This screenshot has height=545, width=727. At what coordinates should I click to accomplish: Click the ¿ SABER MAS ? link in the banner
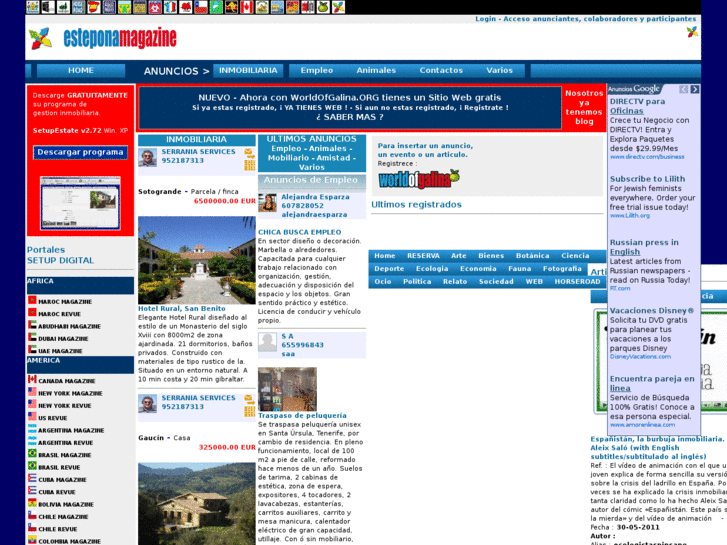(x=350, y=117)
